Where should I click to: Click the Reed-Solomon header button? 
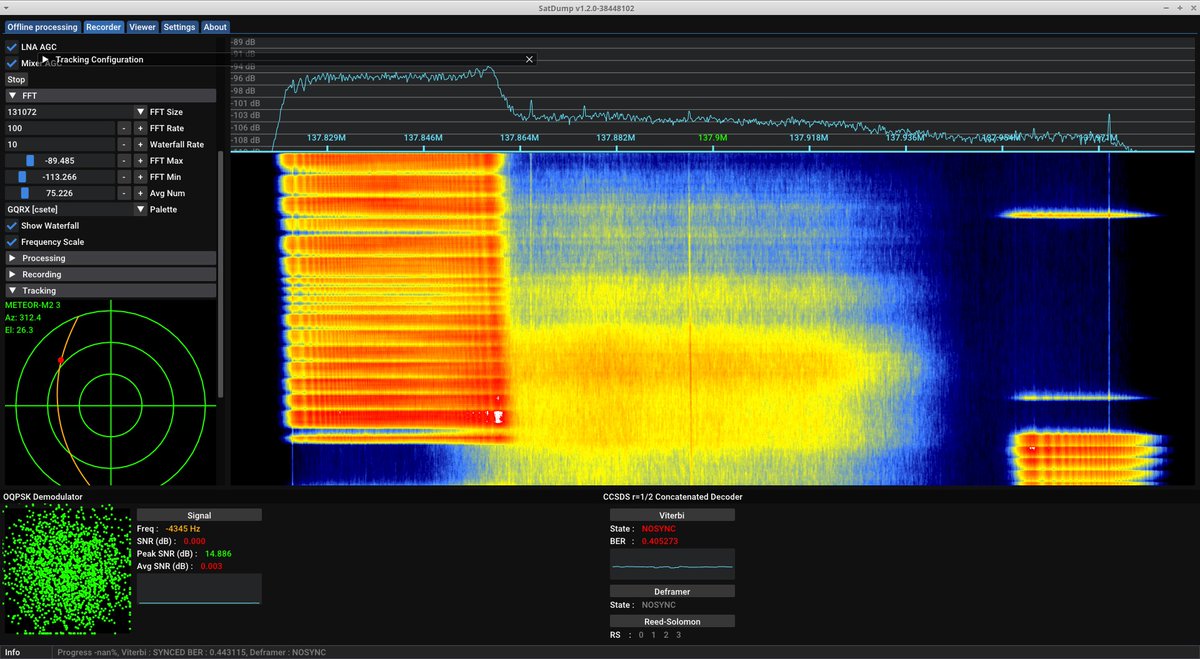(x=672, y=622)
